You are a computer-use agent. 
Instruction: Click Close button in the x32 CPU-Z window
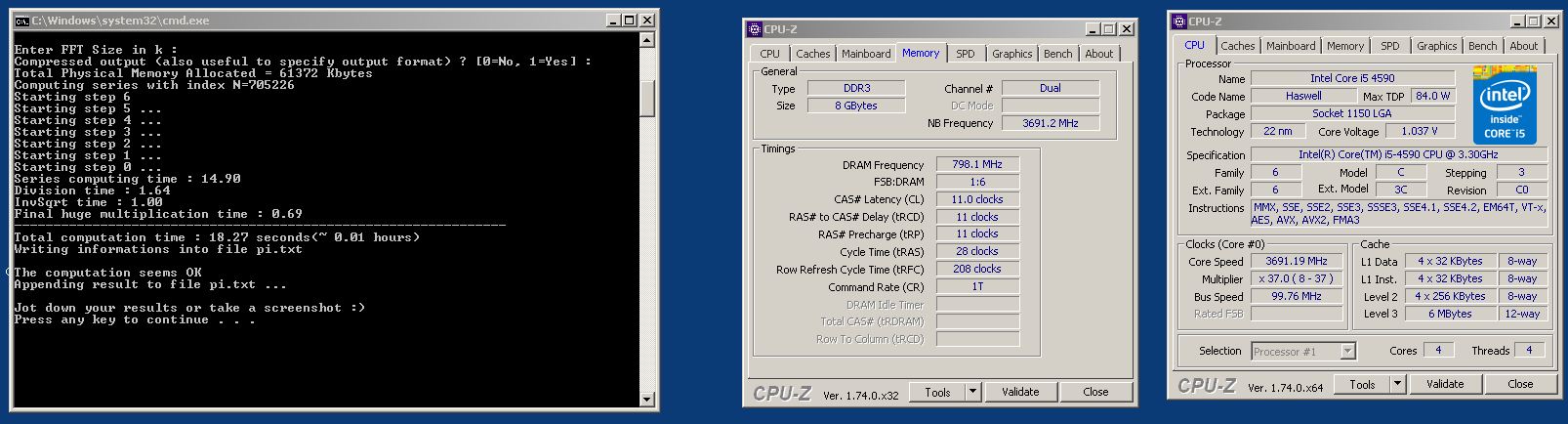coord(1095,392)
